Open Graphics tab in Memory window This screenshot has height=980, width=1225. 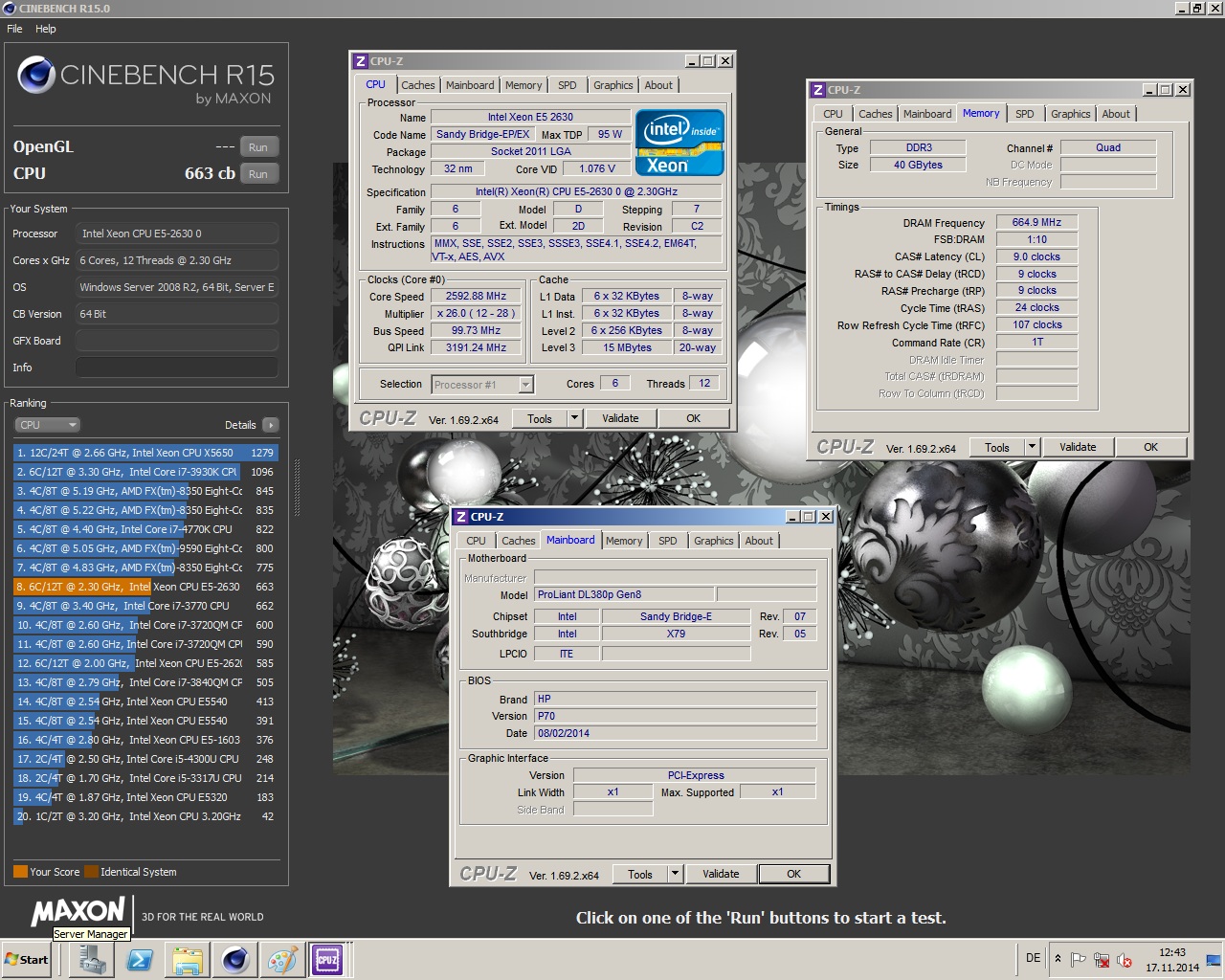1070,114
